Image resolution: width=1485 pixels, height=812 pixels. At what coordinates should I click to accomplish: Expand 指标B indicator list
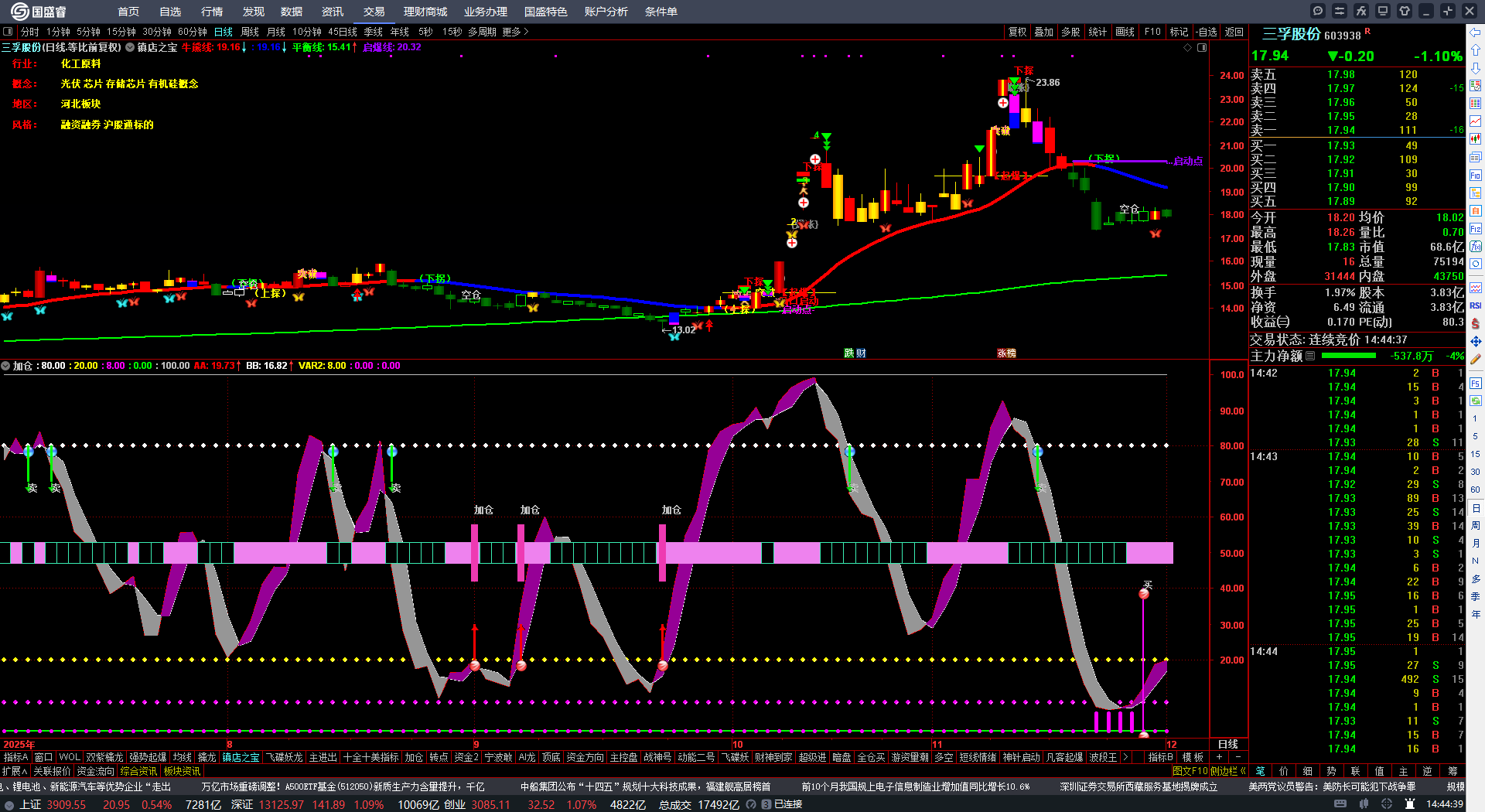(x=1160, y=757)
